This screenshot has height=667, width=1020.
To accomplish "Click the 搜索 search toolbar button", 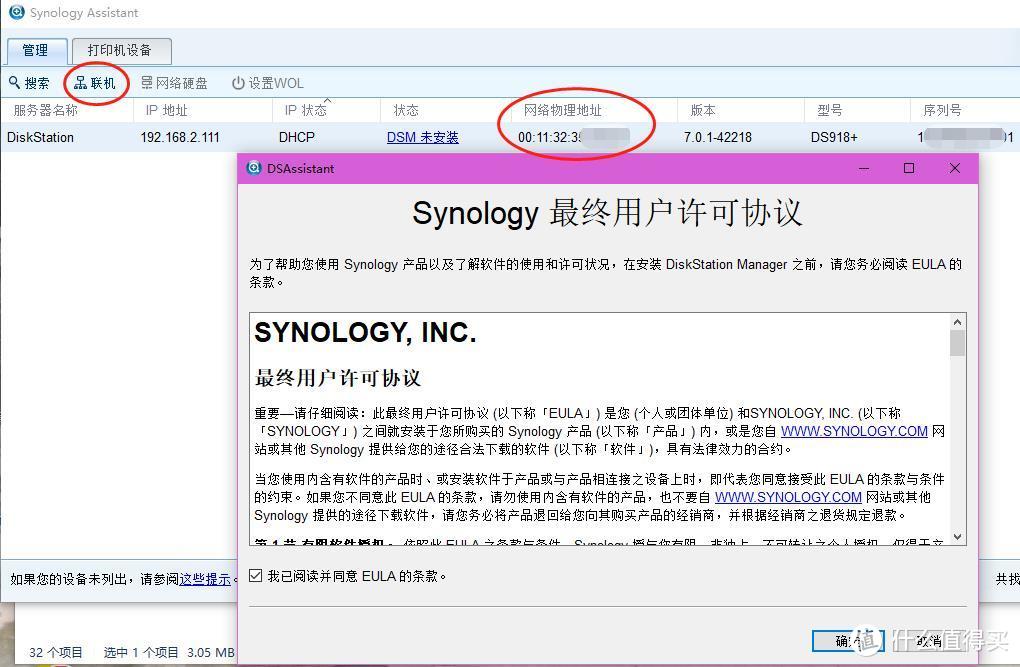I will pyautogui.click(x=29, y=83).
